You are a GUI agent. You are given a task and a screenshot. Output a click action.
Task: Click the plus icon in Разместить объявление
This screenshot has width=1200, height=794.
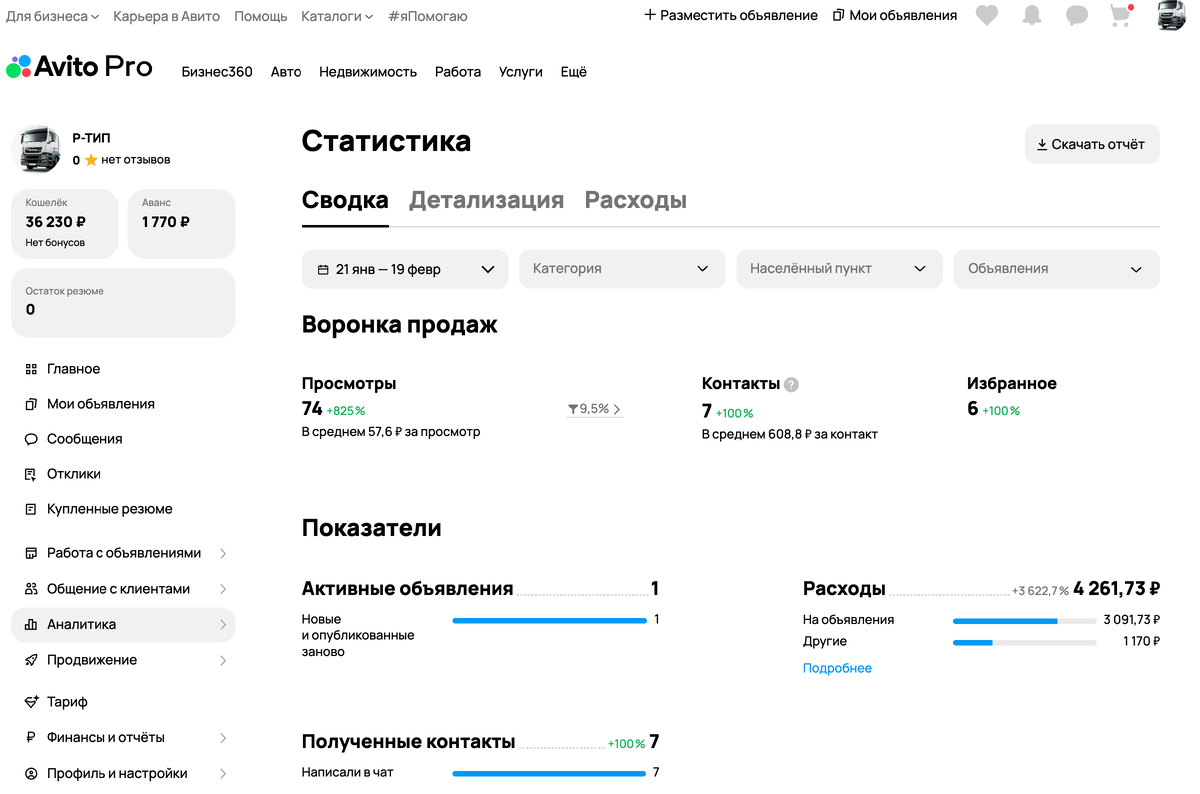pos(650,15)
